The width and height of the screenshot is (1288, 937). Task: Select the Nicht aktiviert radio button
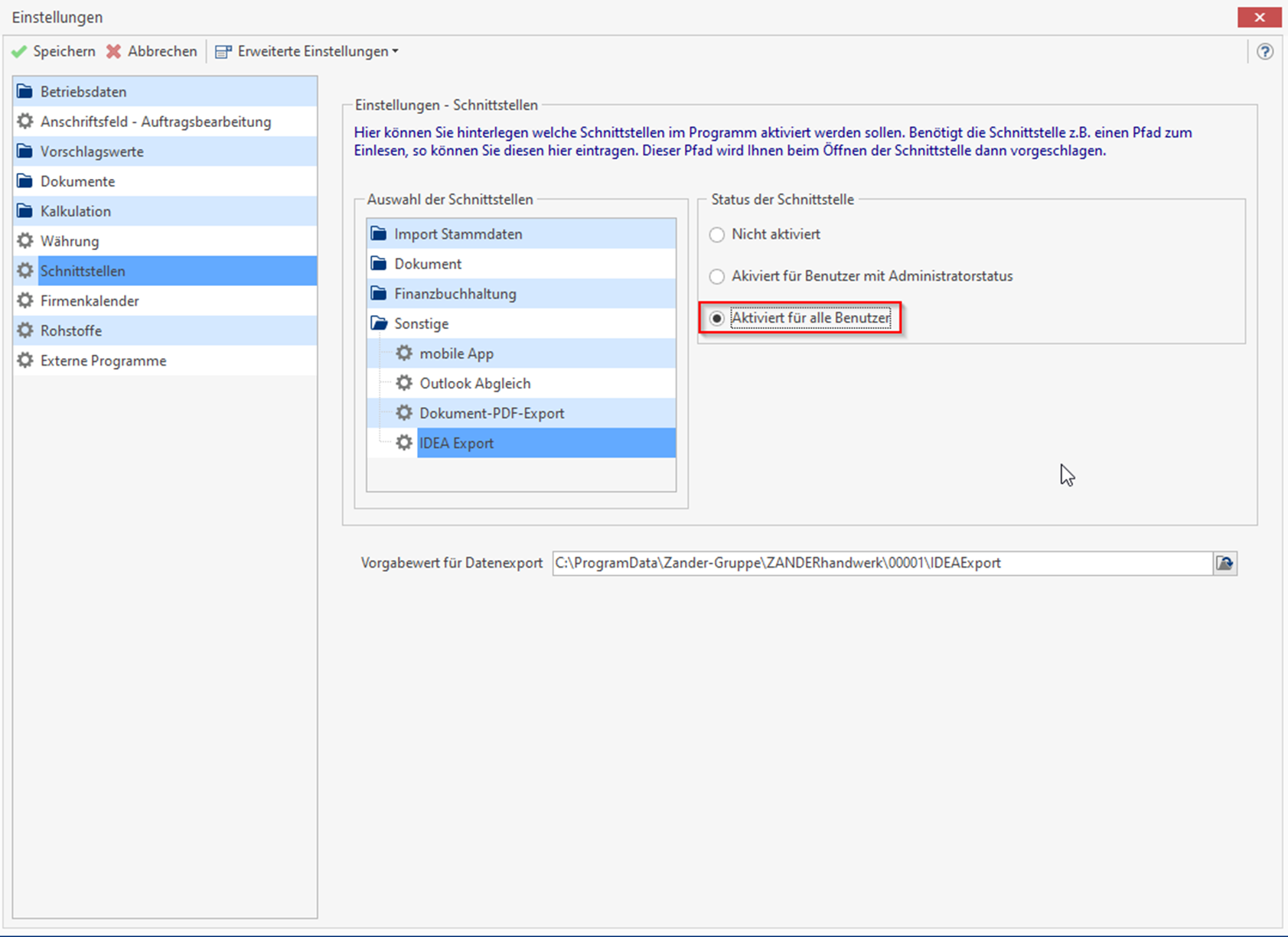point(717,235)
